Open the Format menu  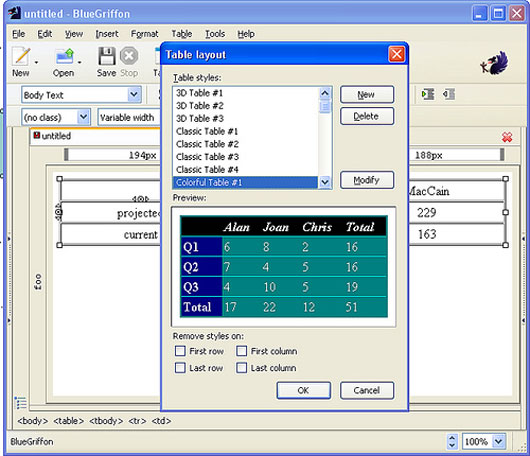[144, 34]
